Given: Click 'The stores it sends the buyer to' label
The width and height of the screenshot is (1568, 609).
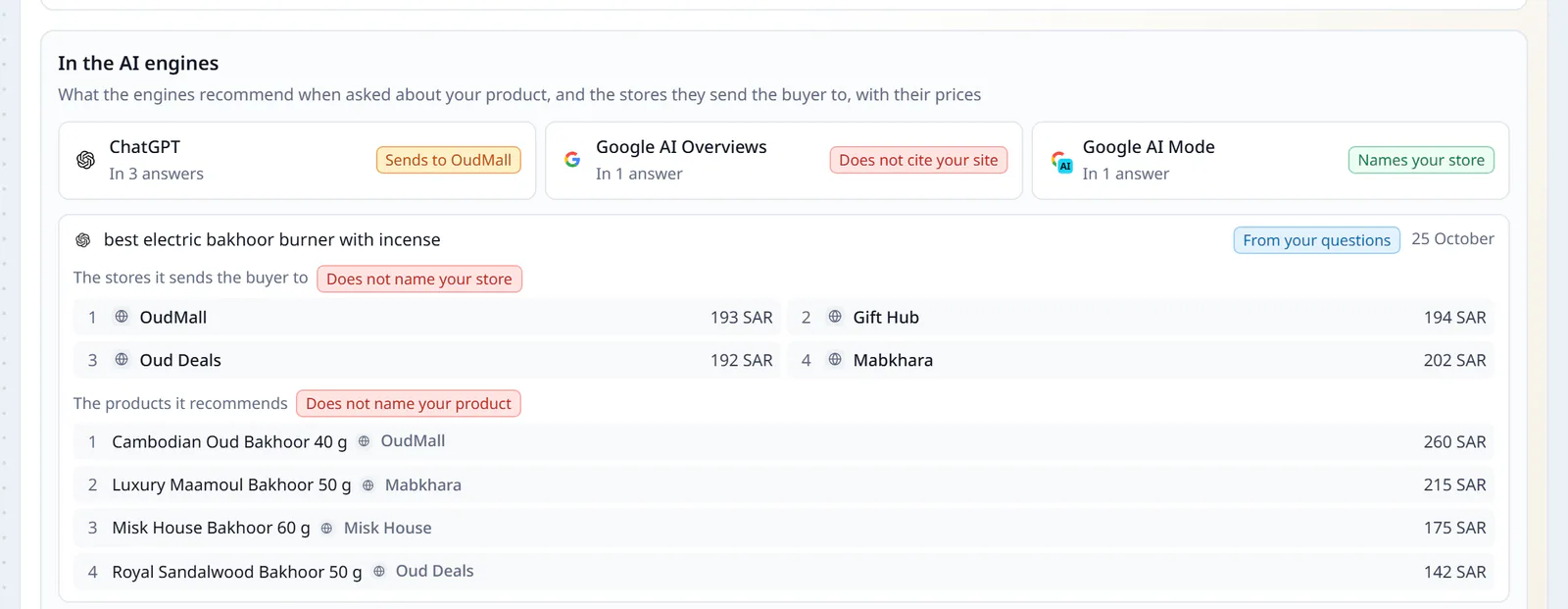Looking at the screenshot, I should coord(191,278).
